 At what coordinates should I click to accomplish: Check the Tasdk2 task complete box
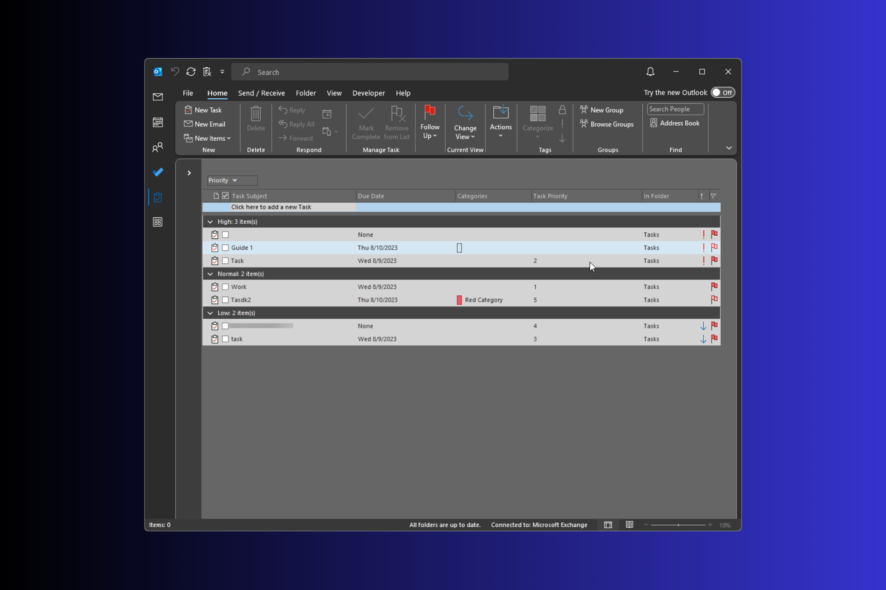[x=225, y=300]
